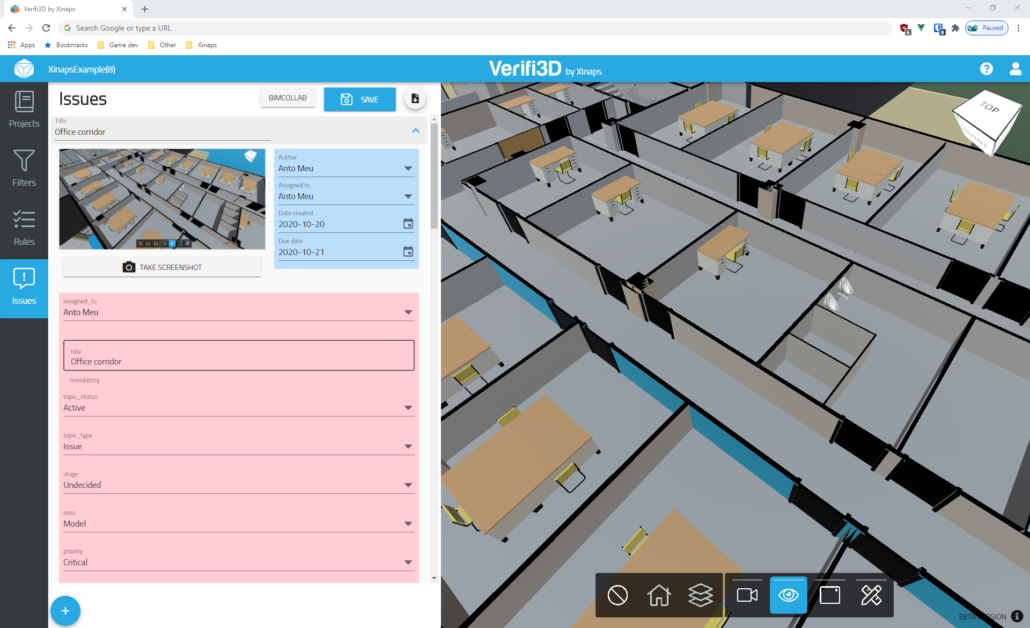The image size is (1030, 628).
Task: Select the camera video tool
Action: pos(747,595)
